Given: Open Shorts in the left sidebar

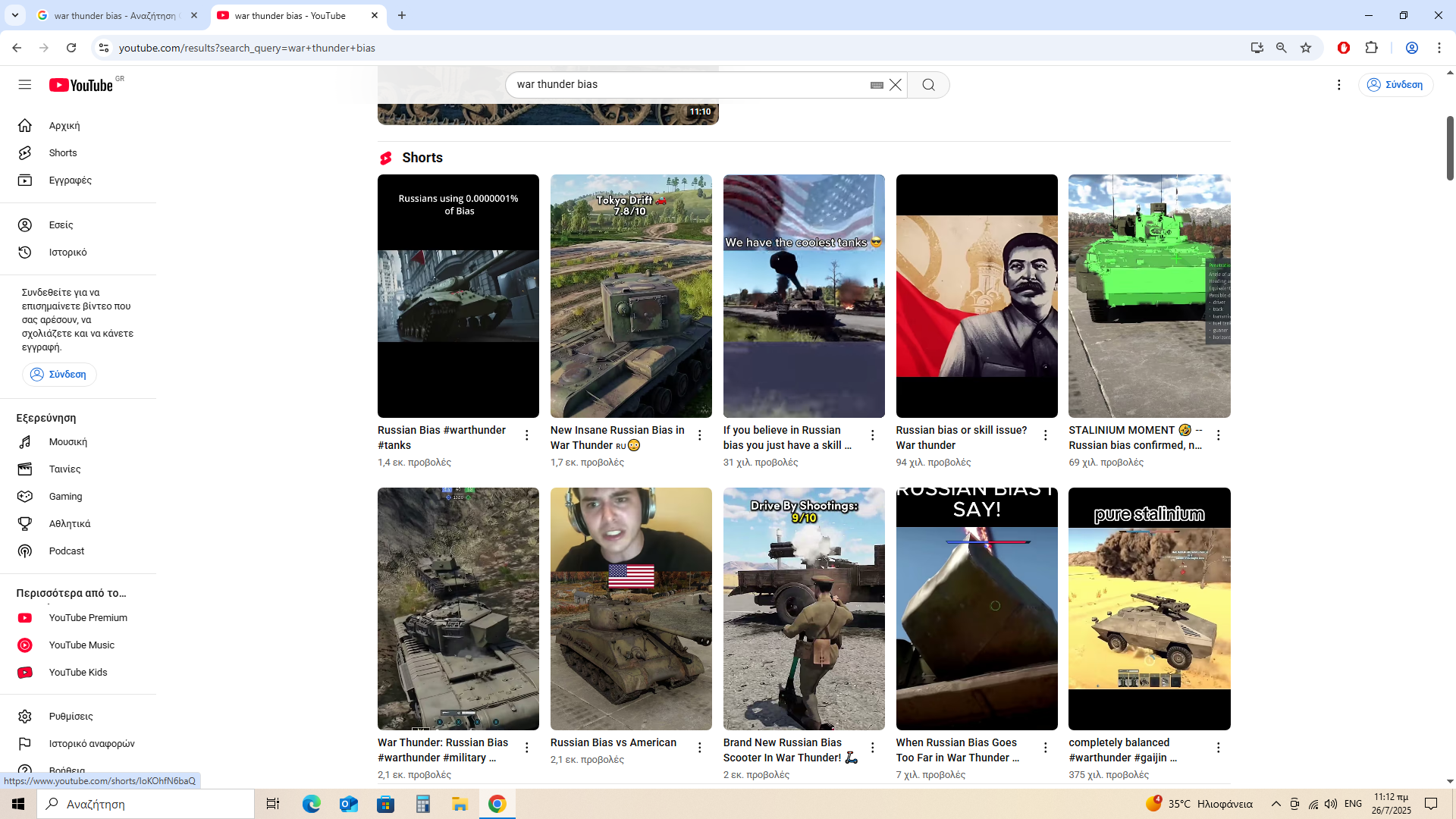Looking at the screenshot, I should tap(78, 153).
